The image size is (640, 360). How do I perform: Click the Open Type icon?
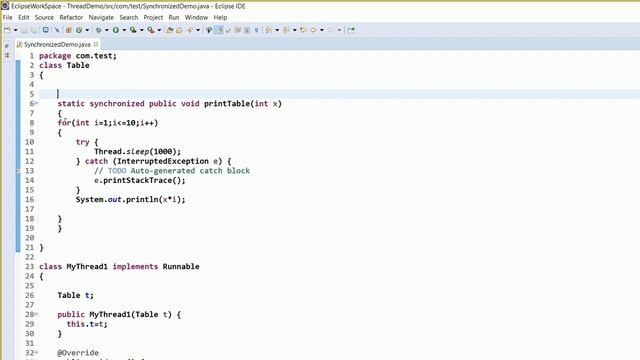169,30
